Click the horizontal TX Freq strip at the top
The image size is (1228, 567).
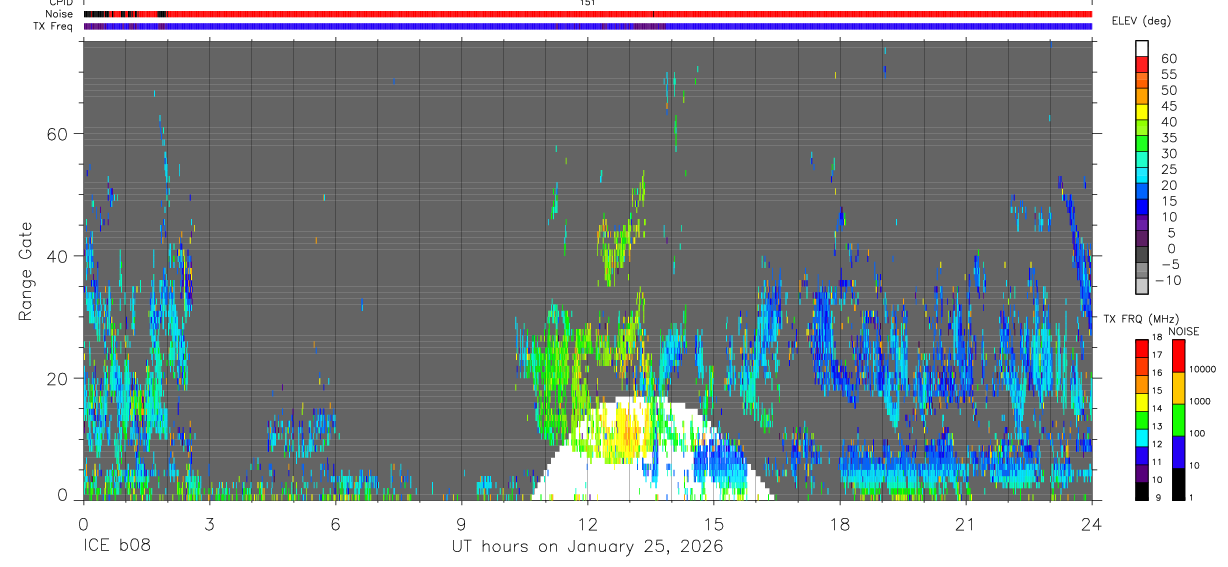(x=587, y=26)
